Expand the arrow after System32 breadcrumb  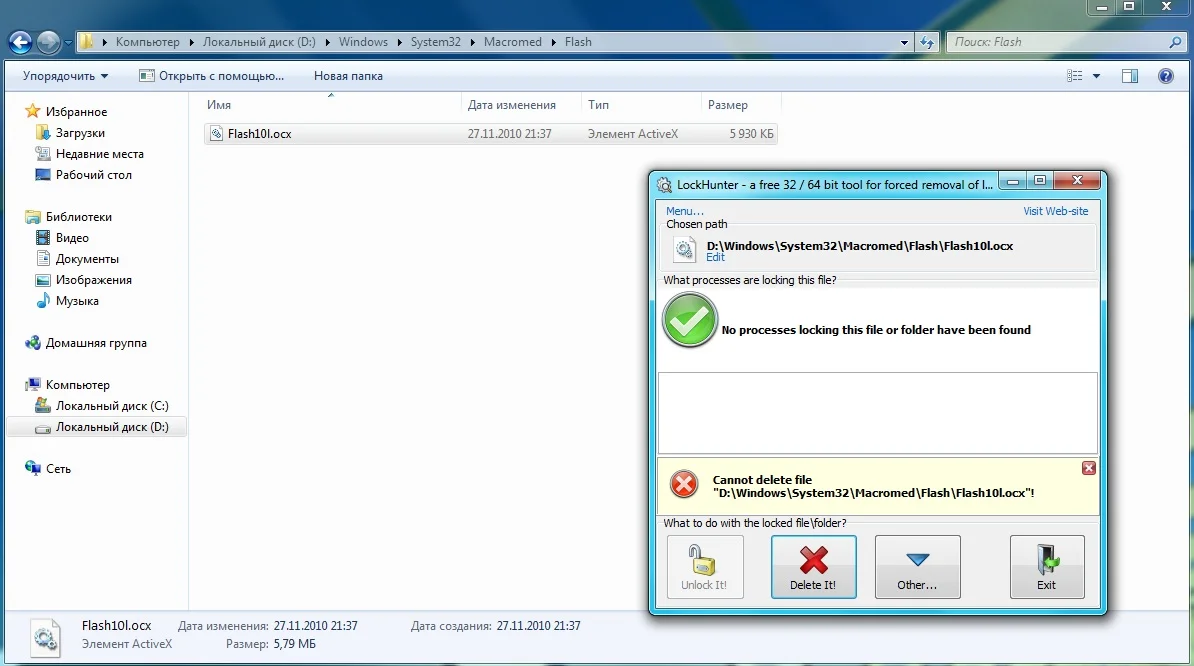(x=473, y=42)
